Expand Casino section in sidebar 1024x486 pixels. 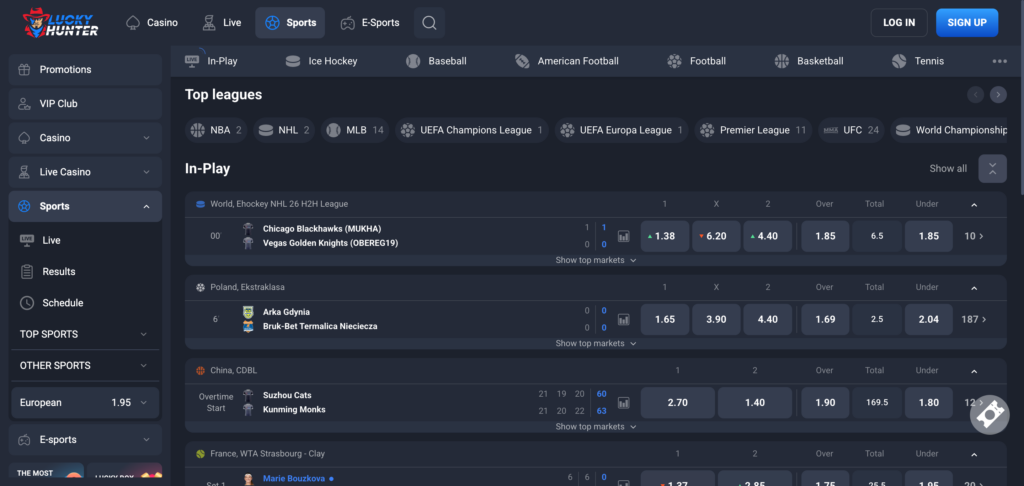pyautogui.click(x=85, y=138)
